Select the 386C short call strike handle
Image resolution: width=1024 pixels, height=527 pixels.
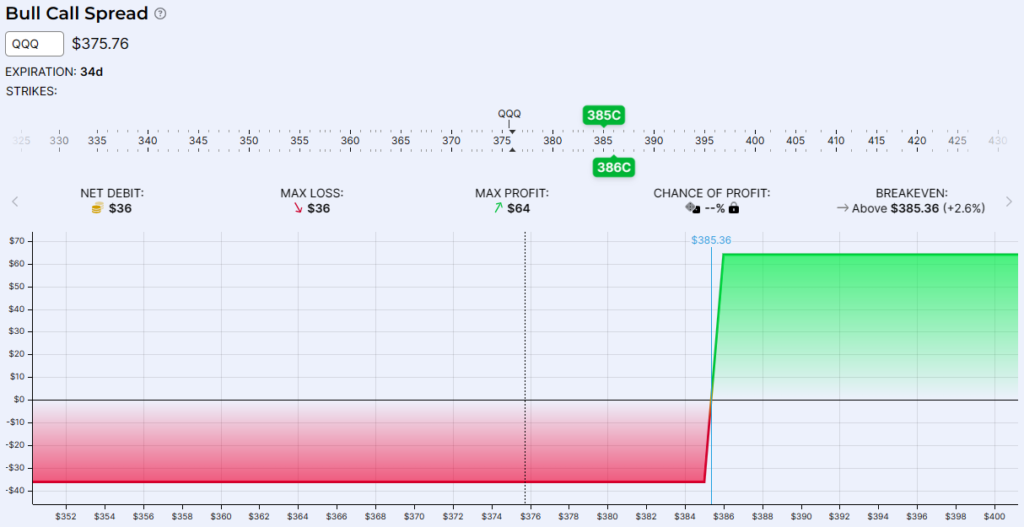613,167
